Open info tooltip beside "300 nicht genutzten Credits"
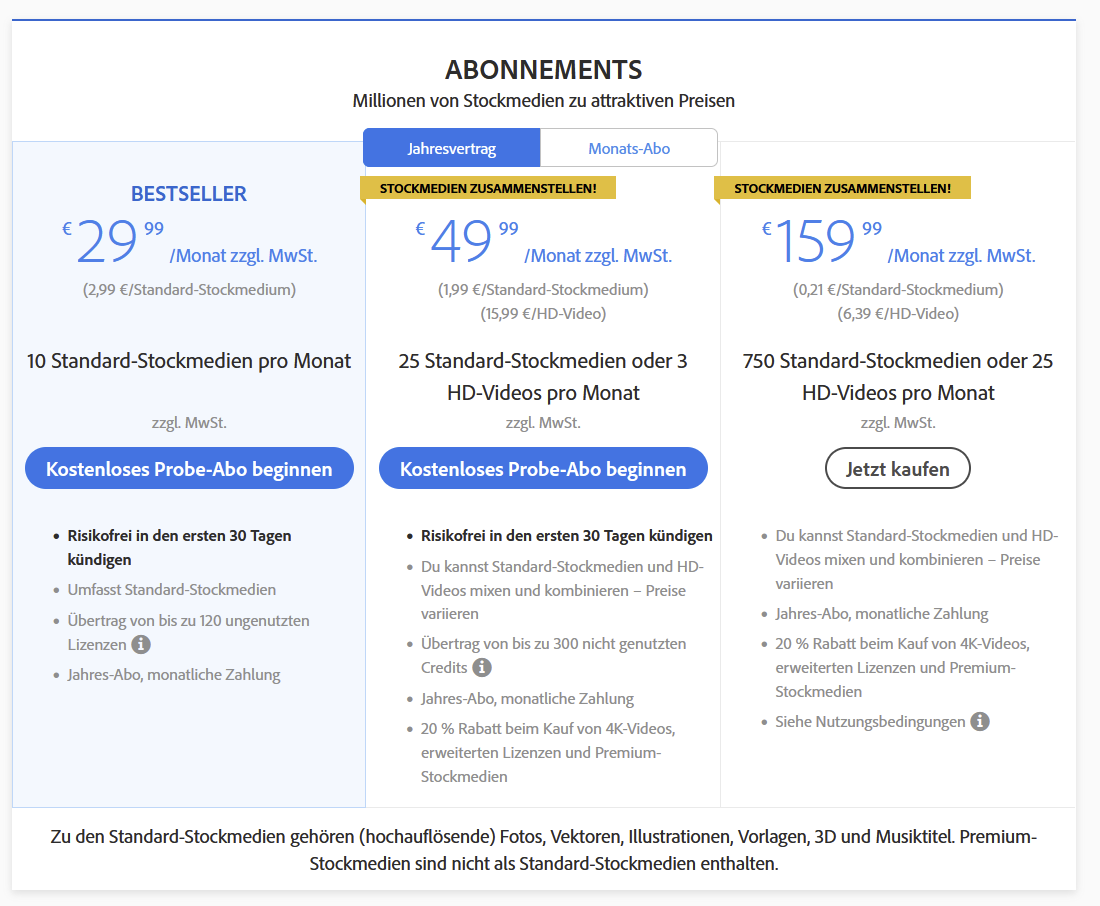Screen dimensions: 1100x906 (484, 667)
